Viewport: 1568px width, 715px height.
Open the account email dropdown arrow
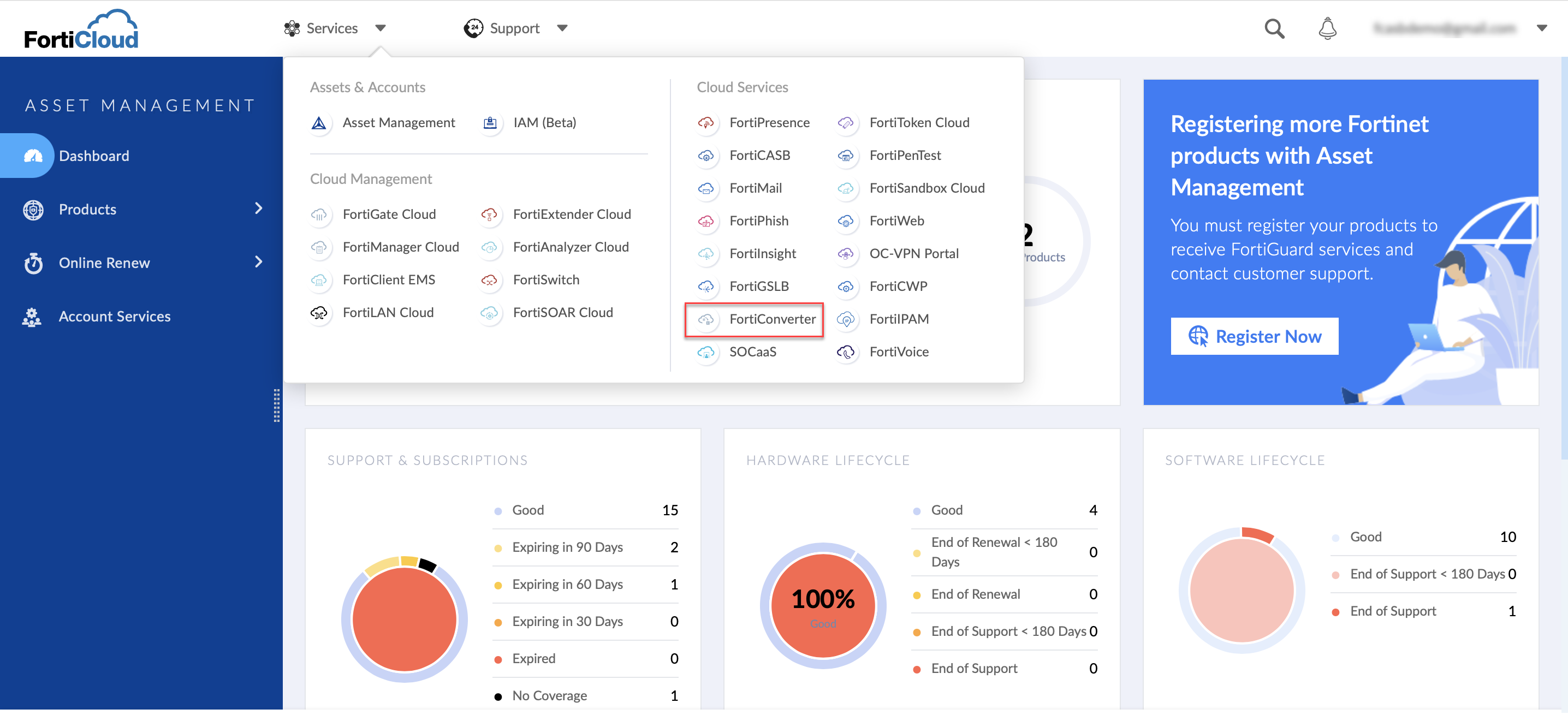(x=1541, y=28)
